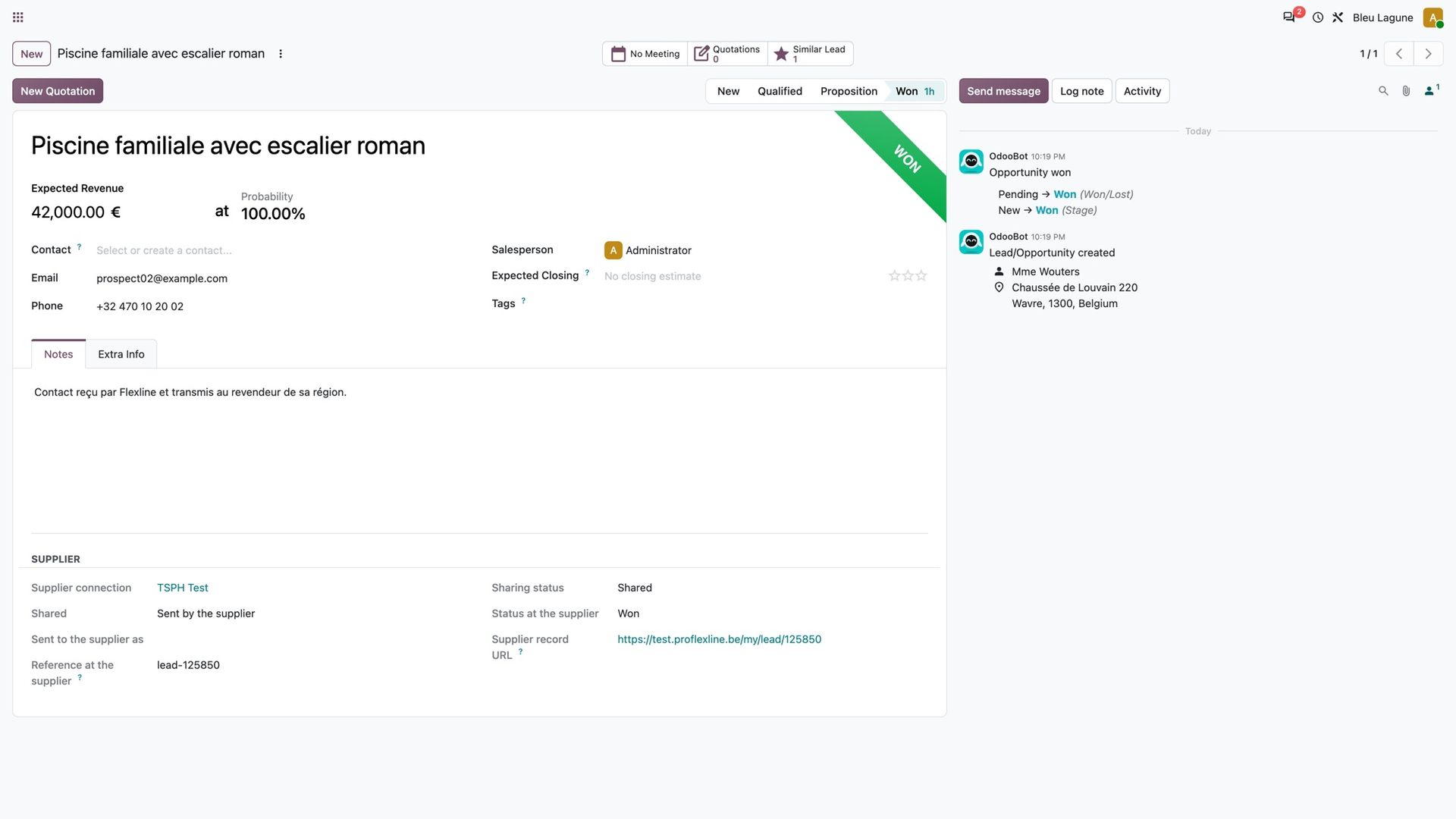
Task: Open the Quotations stat button
Action: (x=727, y=54)
